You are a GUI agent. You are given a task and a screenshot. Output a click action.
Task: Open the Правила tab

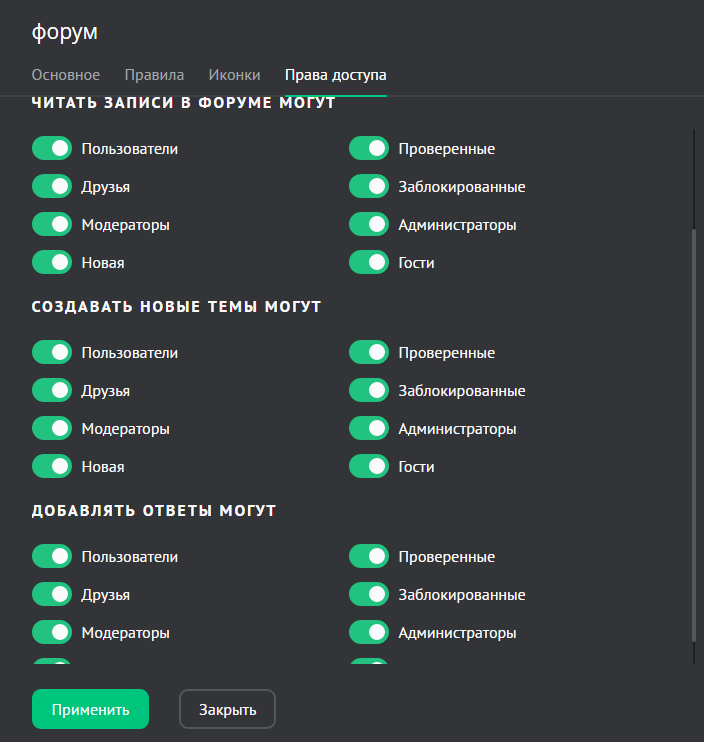click(154, 75)
